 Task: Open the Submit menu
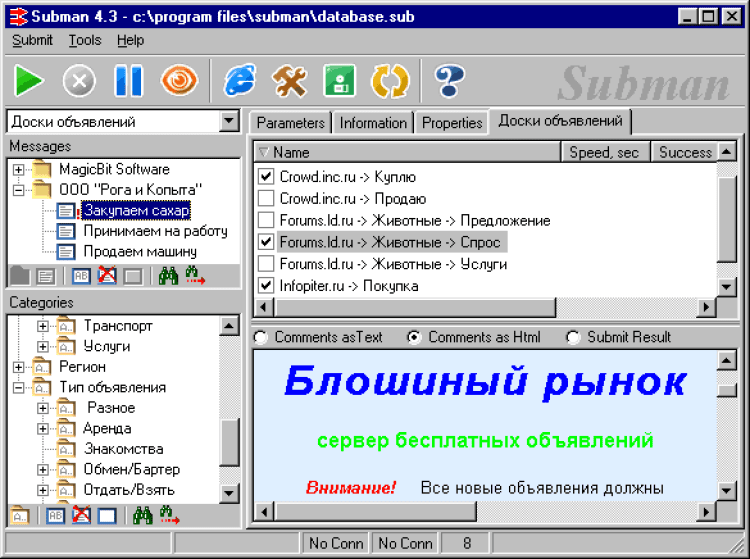32,40
